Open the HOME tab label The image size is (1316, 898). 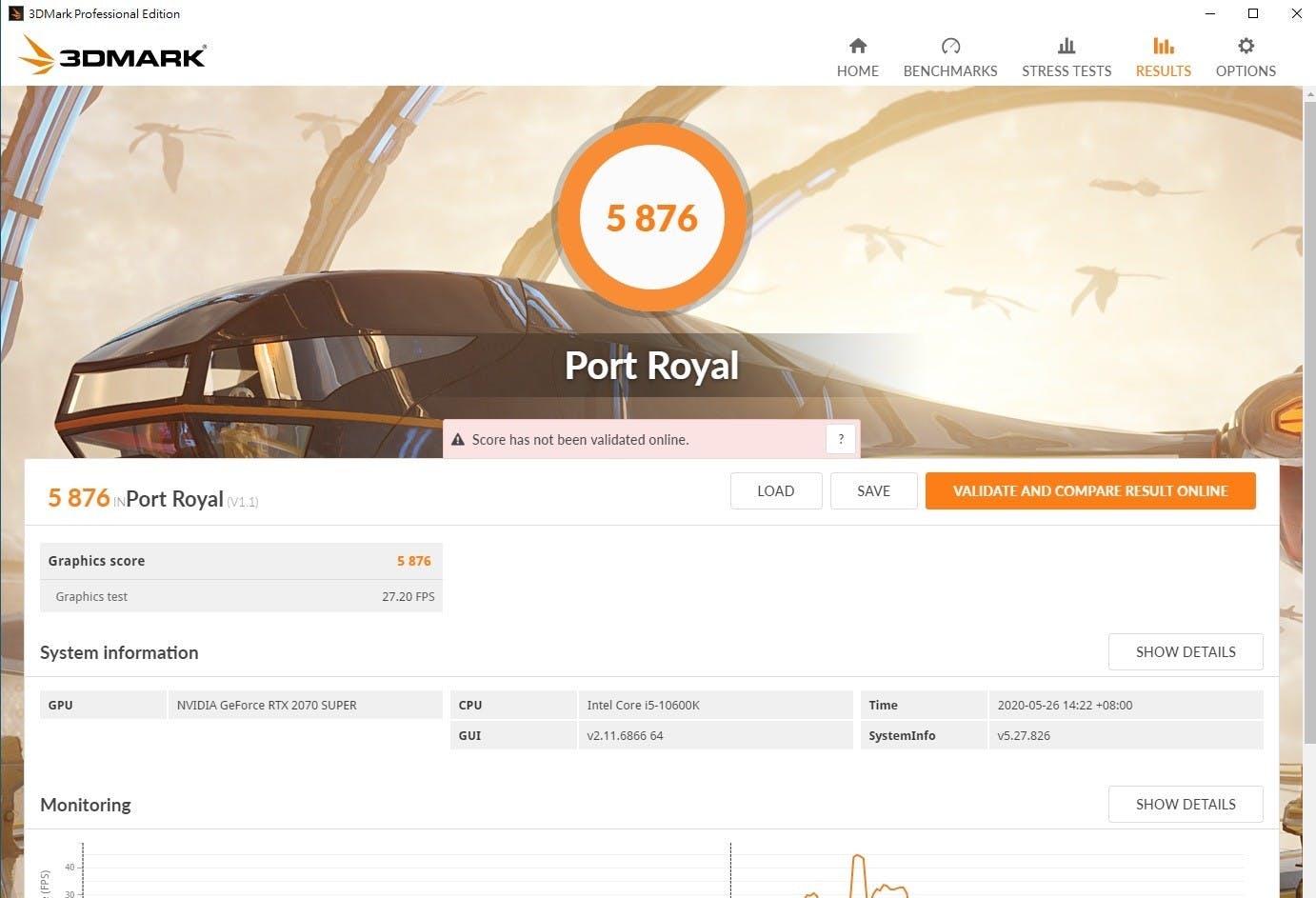tap(858, 70)
